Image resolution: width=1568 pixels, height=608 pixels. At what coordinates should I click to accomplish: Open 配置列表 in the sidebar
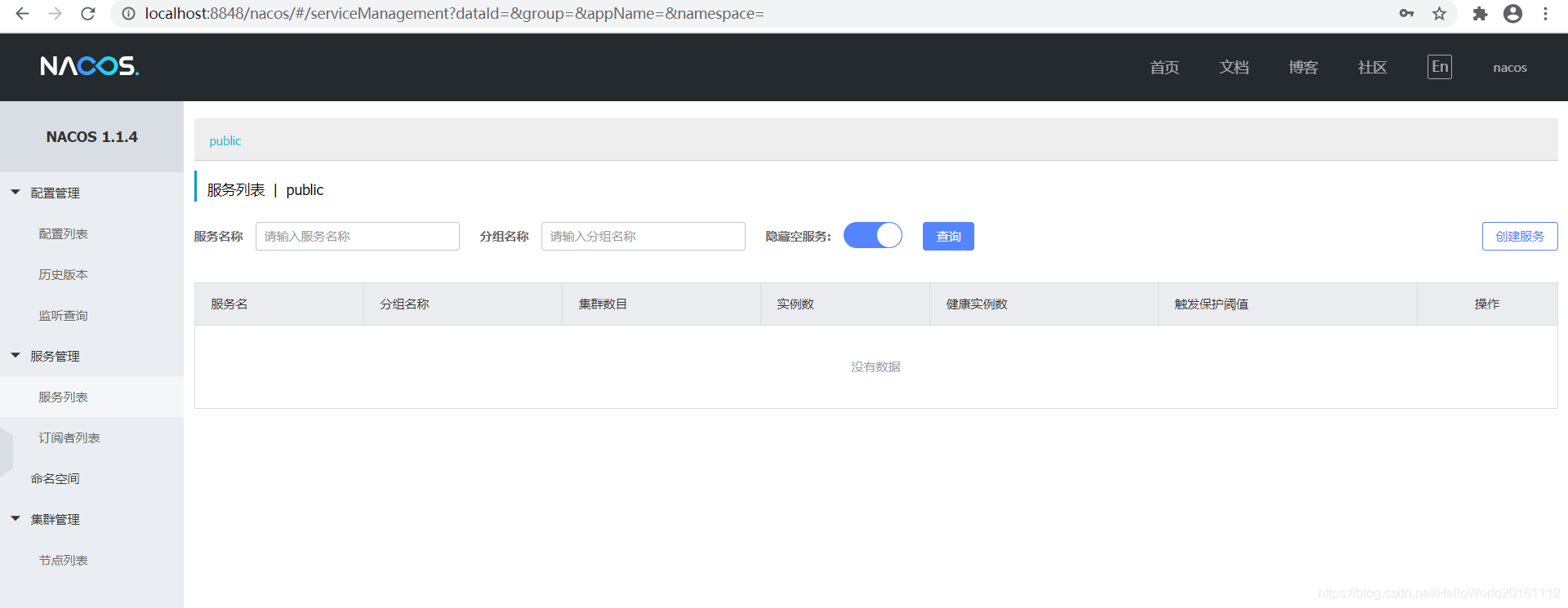click(x=63, y=233)
